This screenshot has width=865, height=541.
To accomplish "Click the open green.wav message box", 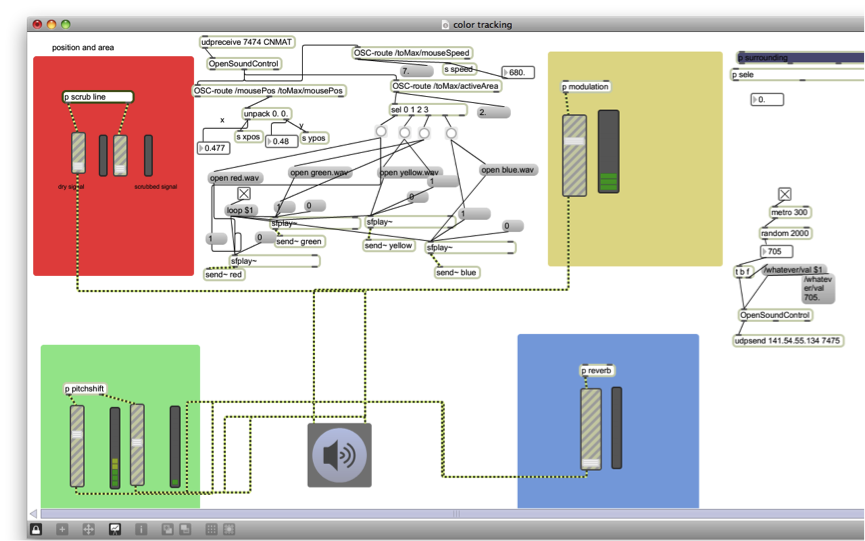I will 320,173.
